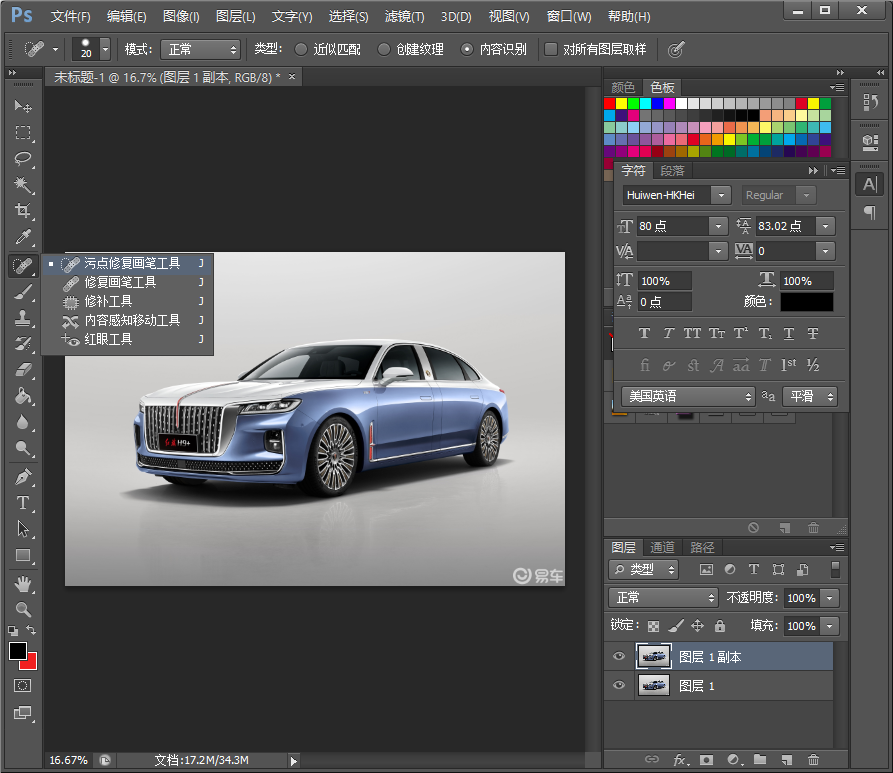The height and width of the screenshot is (773, 893).
Task: Click the black foreground color swatch
Action: 17,651
